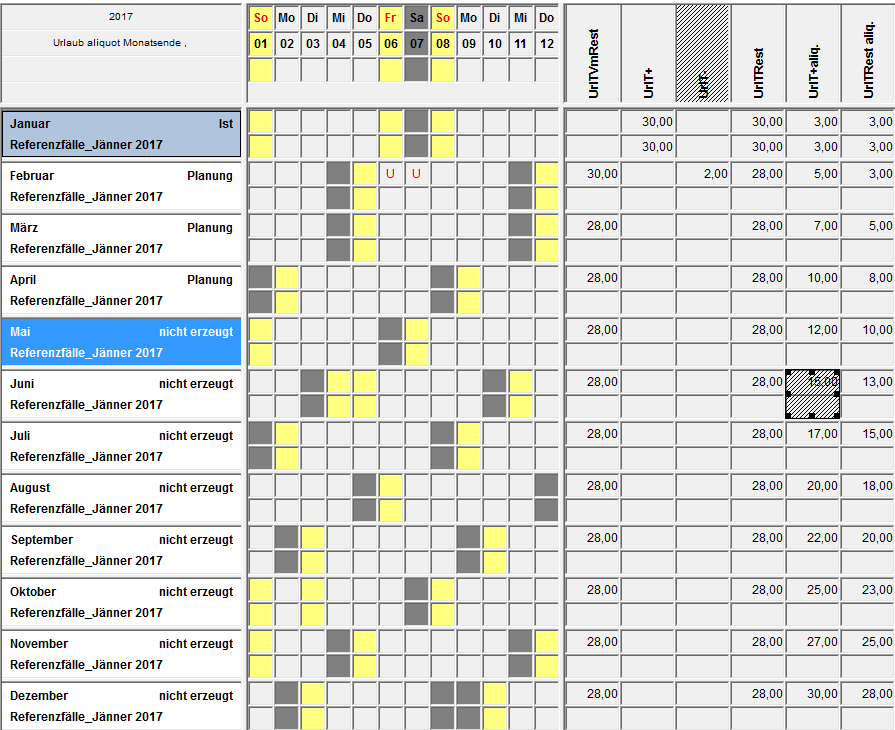Select the UrlT+aliq. column header
This screenshot has height=730, width=895.
(813, 53)
